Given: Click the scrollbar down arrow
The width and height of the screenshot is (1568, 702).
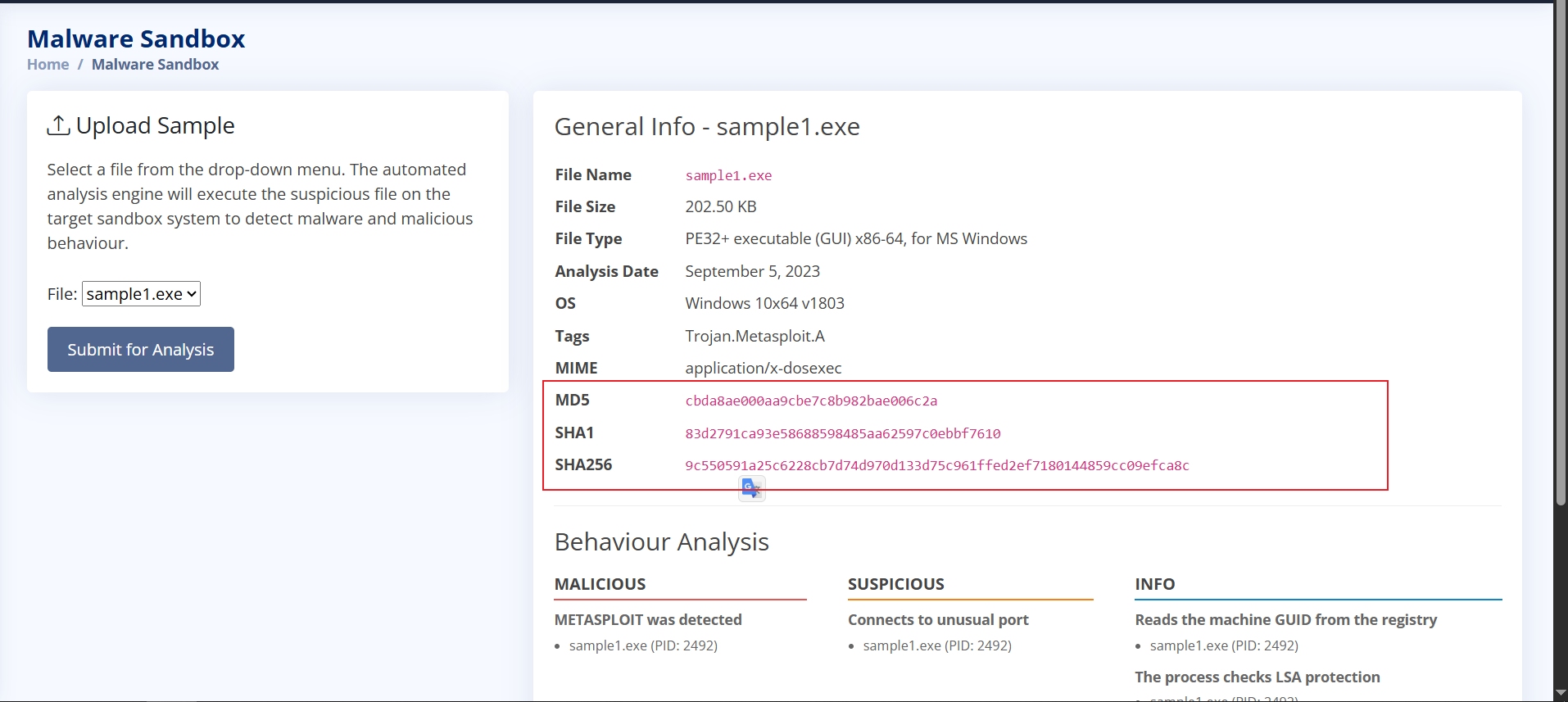Looking at the screenshot, I should tap(1560, 694).
